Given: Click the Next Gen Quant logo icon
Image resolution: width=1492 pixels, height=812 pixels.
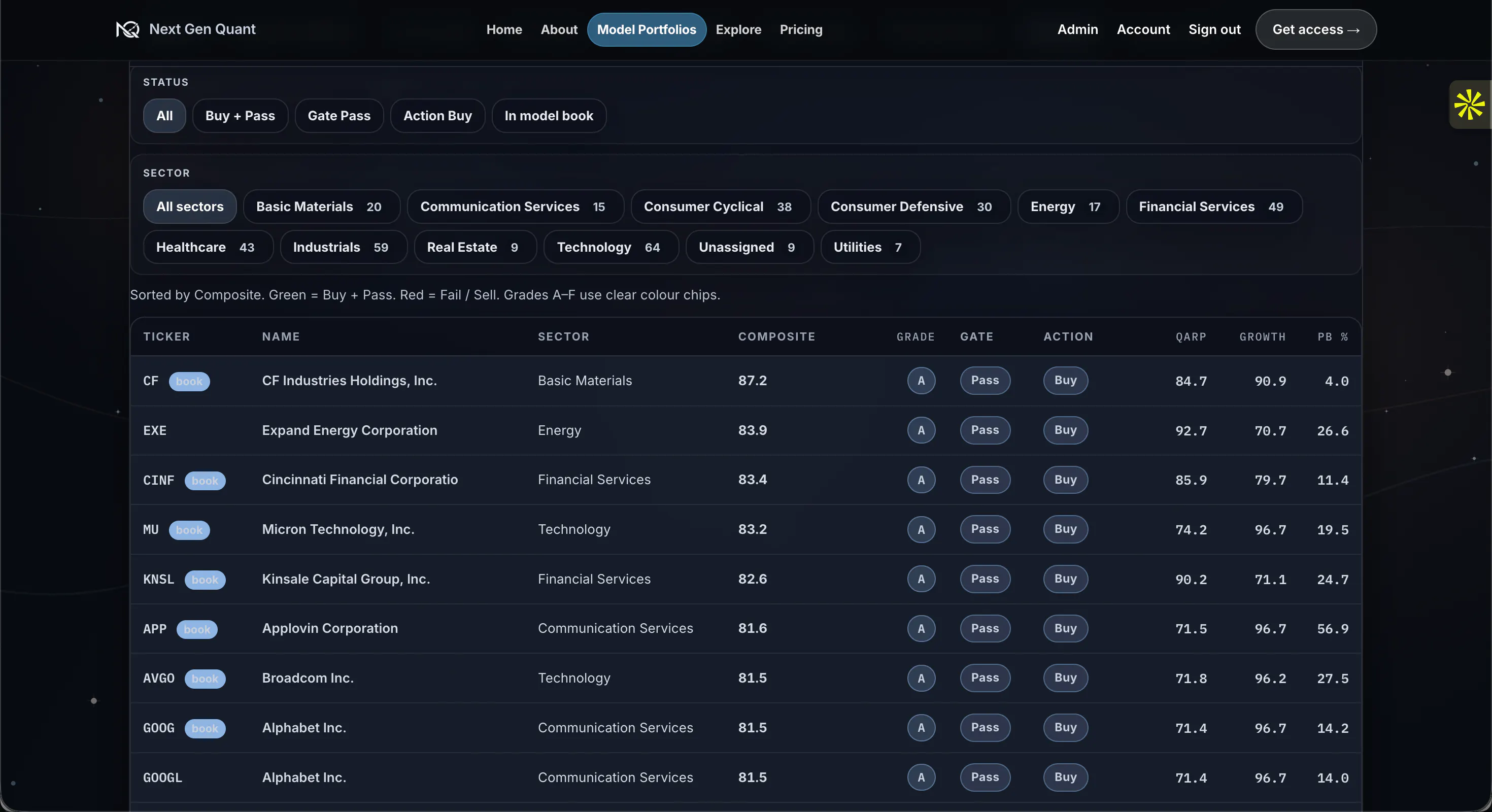Looking at the screenshot, I should point(127,29).
